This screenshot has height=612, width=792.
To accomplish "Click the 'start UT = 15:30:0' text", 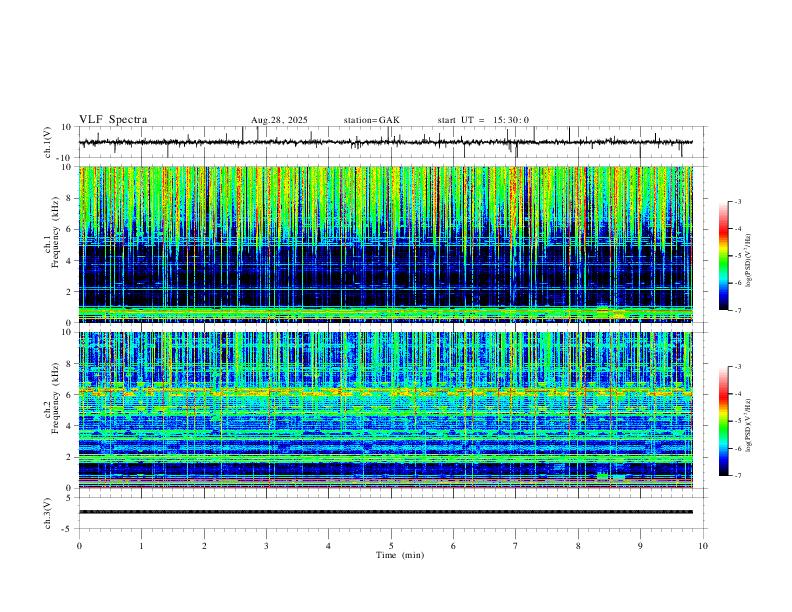I will click(x=483, y=120).
